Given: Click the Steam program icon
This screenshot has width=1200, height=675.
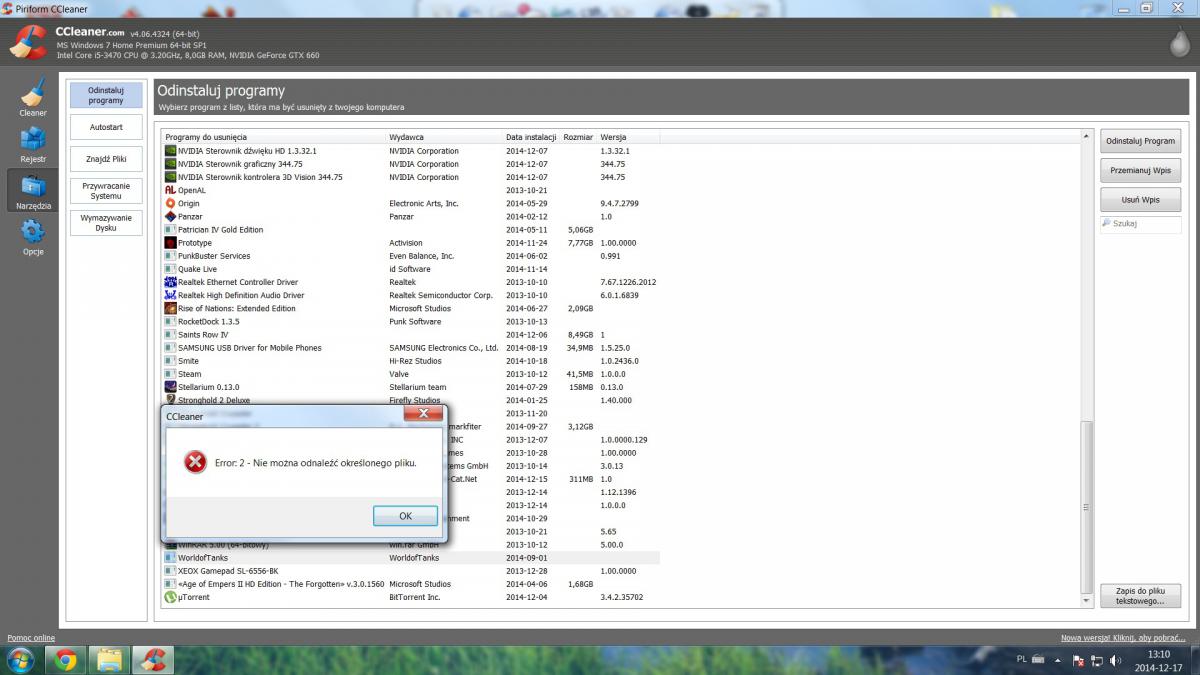Looking at the screenshot, I should click(x=170, y=374).
